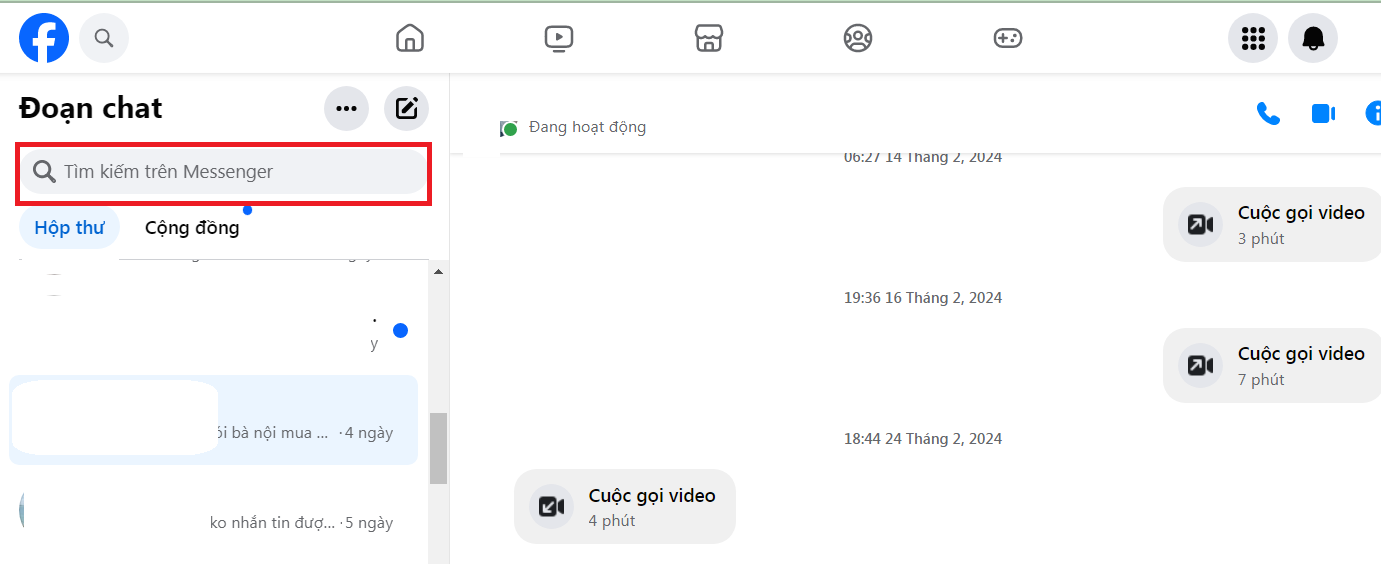The image size is (1381, 564).
Task: Open the Groups icon in top bar
Action: point(858,38)
